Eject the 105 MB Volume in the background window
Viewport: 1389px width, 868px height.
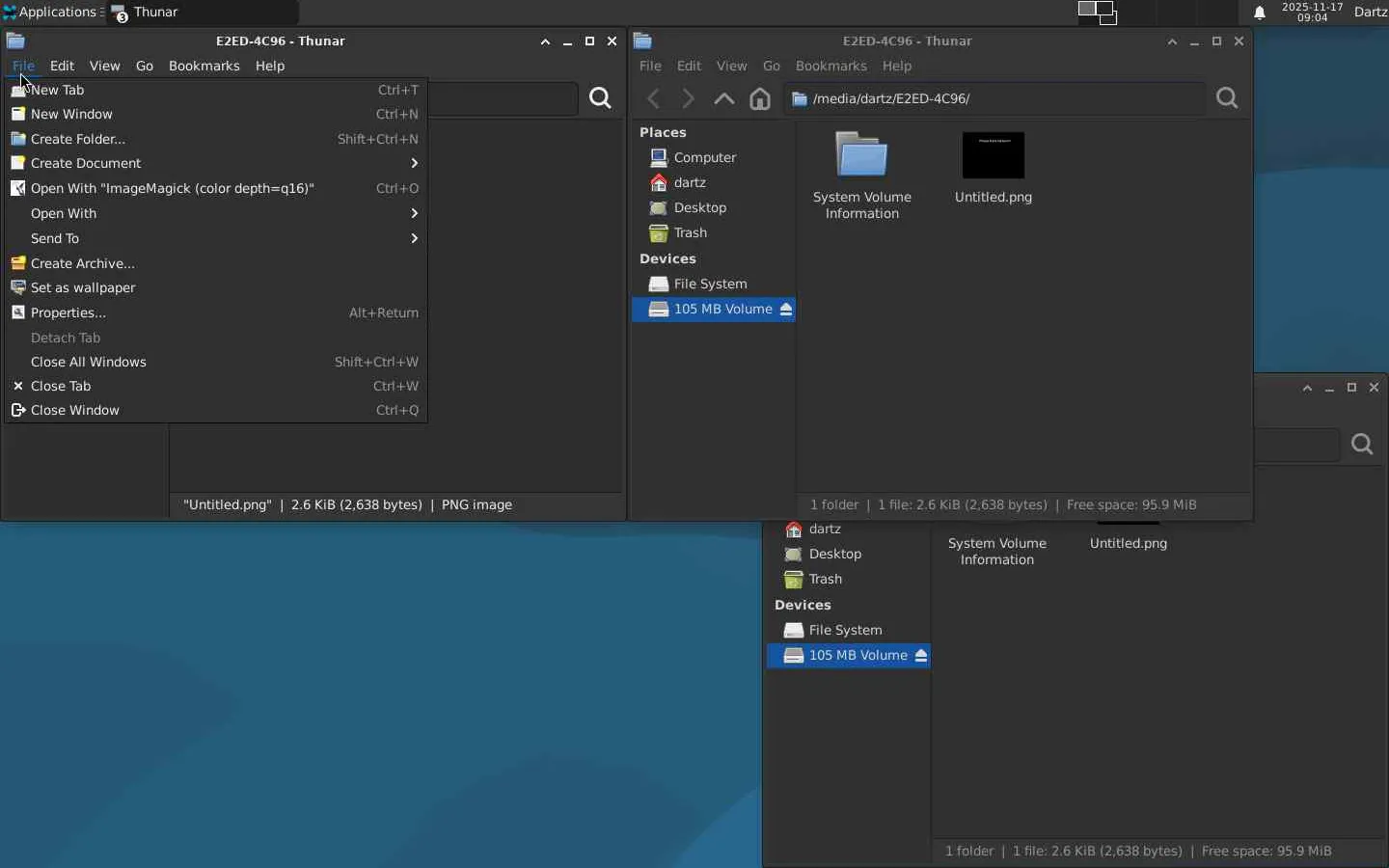[921, 656]
